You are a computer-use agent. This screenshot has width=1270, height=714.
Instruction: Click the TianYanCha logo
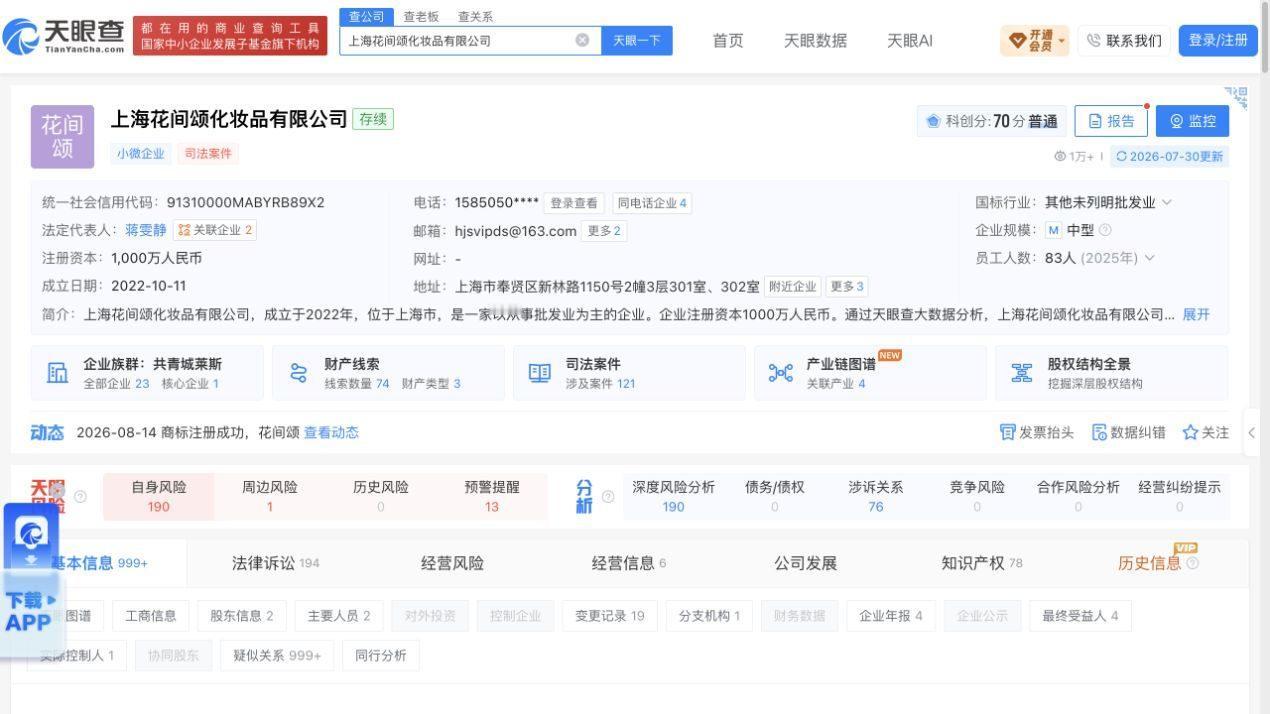pyautogui.click(x=64, y=38)
